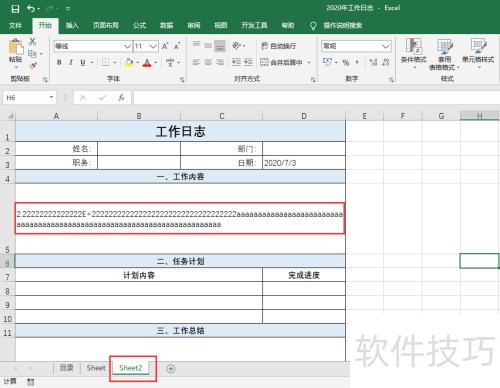Click the Save icon in title bar
Screen dimensions: 500x388
click(15, 9)
